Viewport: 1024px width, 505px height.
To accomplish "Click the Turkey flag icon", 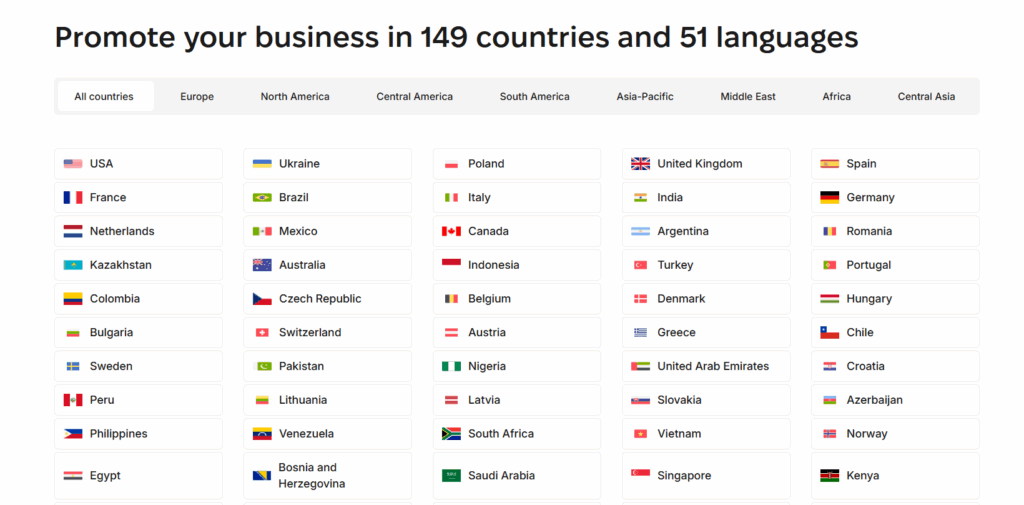I will [x=641, y=265].
